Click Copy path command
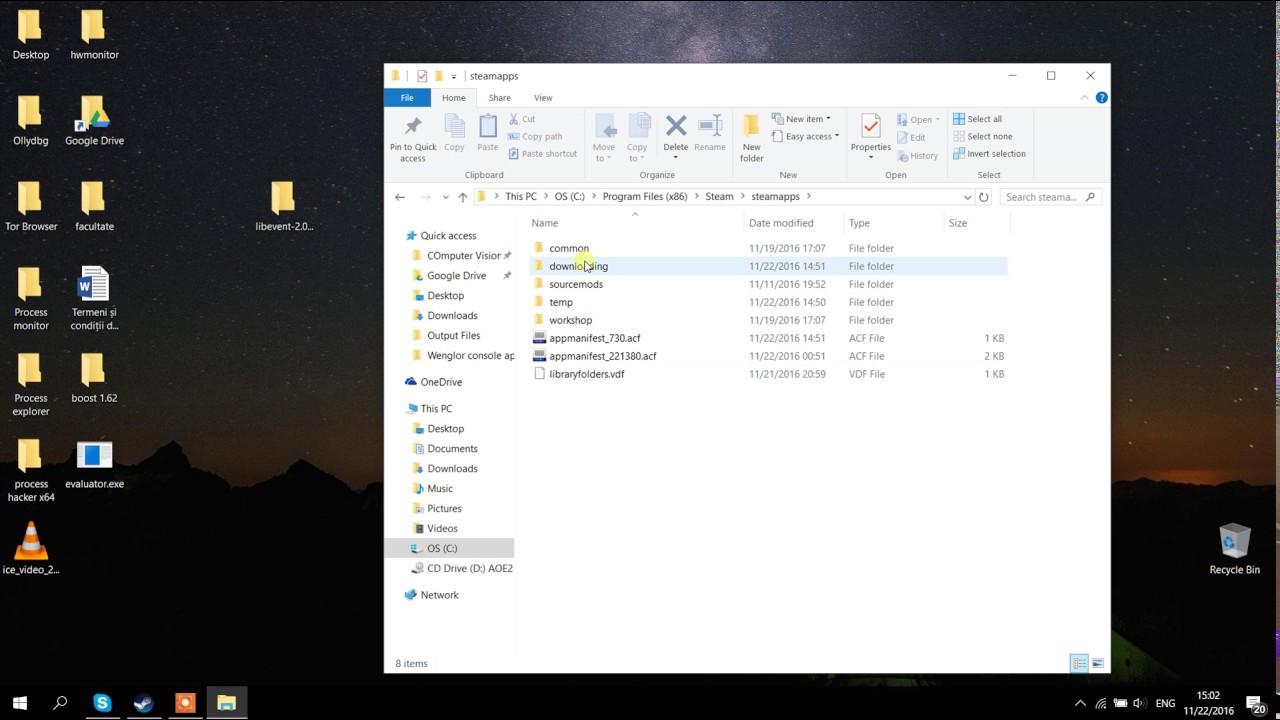1280x720 pixels. pos(534,137)
